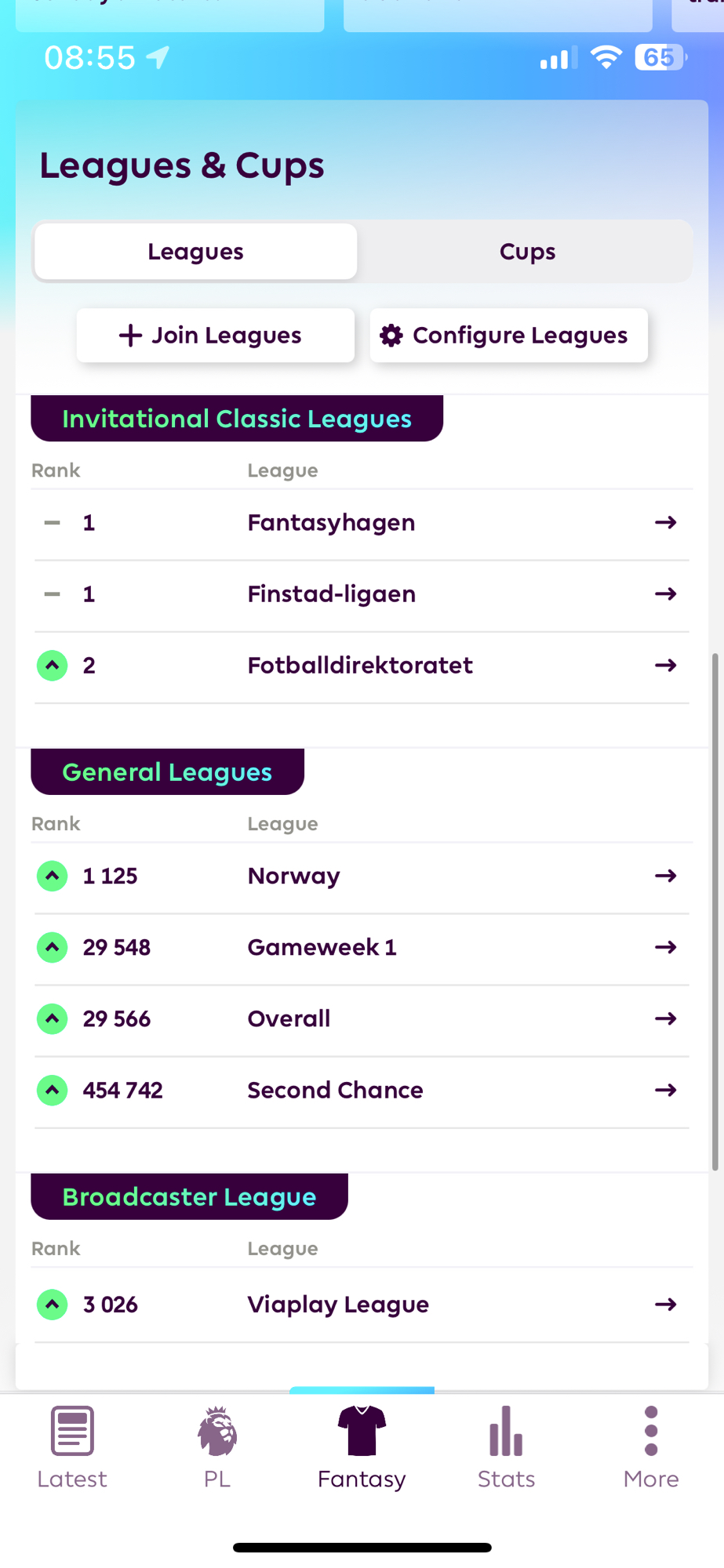Open the Stats bar chart icon
This screenshot has height=1568, width=724.
[506, 1432]
